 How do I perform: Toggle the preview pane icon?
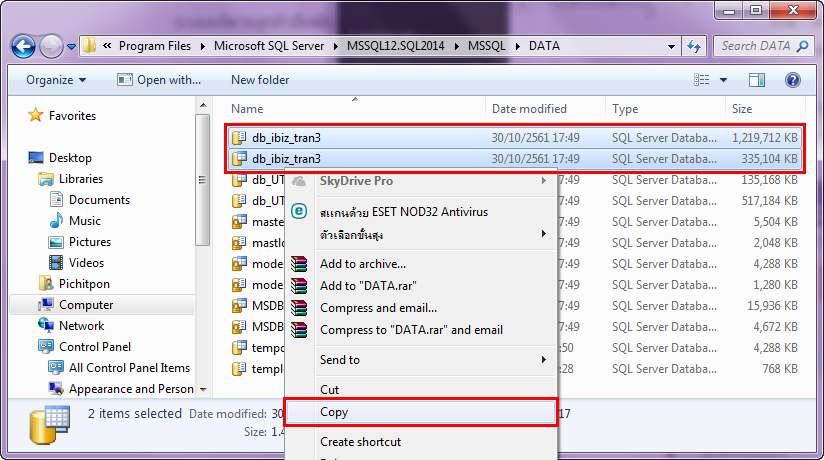757,80
